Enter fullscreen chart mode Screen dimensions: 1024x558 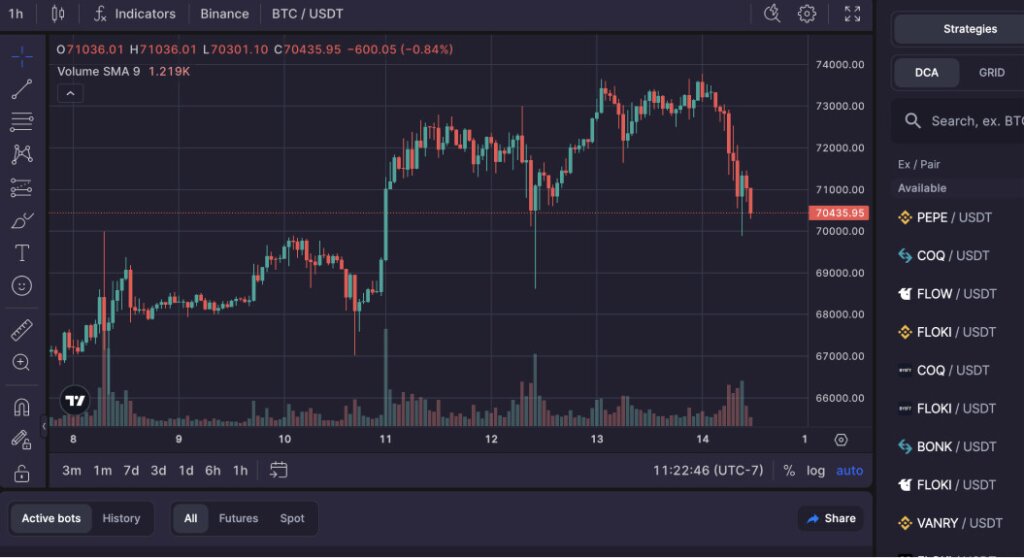(852, 13)
